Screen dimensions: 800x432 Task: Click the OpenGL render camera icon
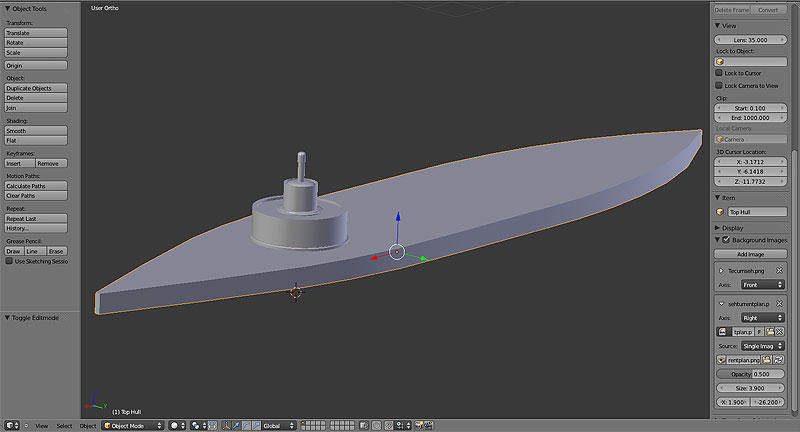tap(418, 425)
